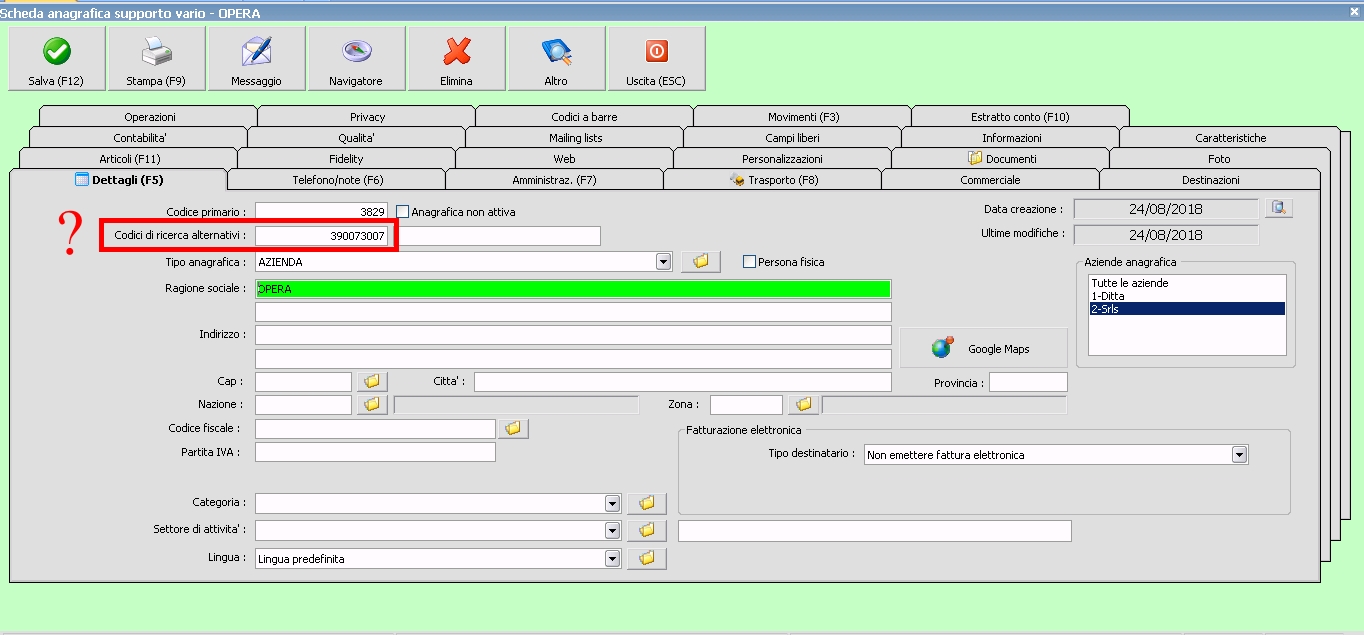Viewport: 1364px width, 635px height.
Task: Click the Codici di ricerca alternativi field
Action: [x=321, y=236]
